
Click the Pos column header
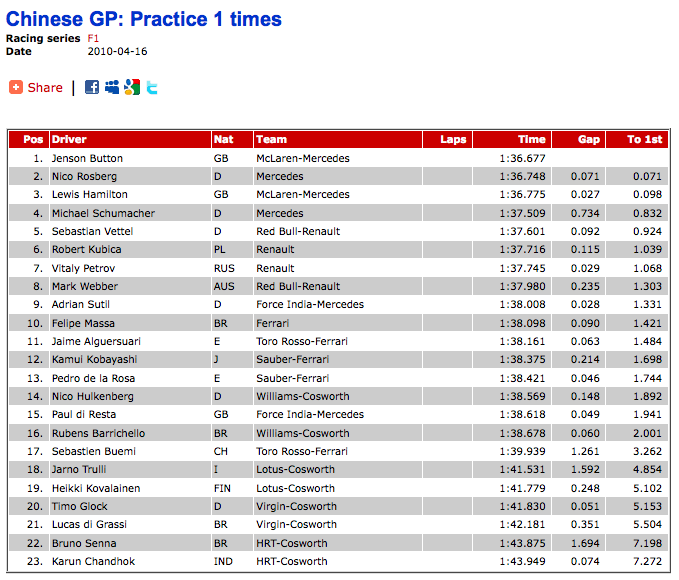pos(33,140)
